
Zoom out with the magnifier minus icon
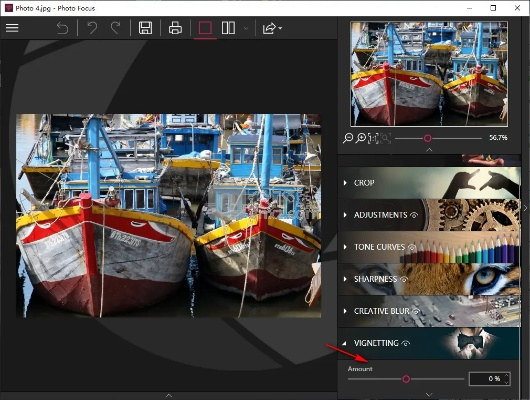point(348,138)
